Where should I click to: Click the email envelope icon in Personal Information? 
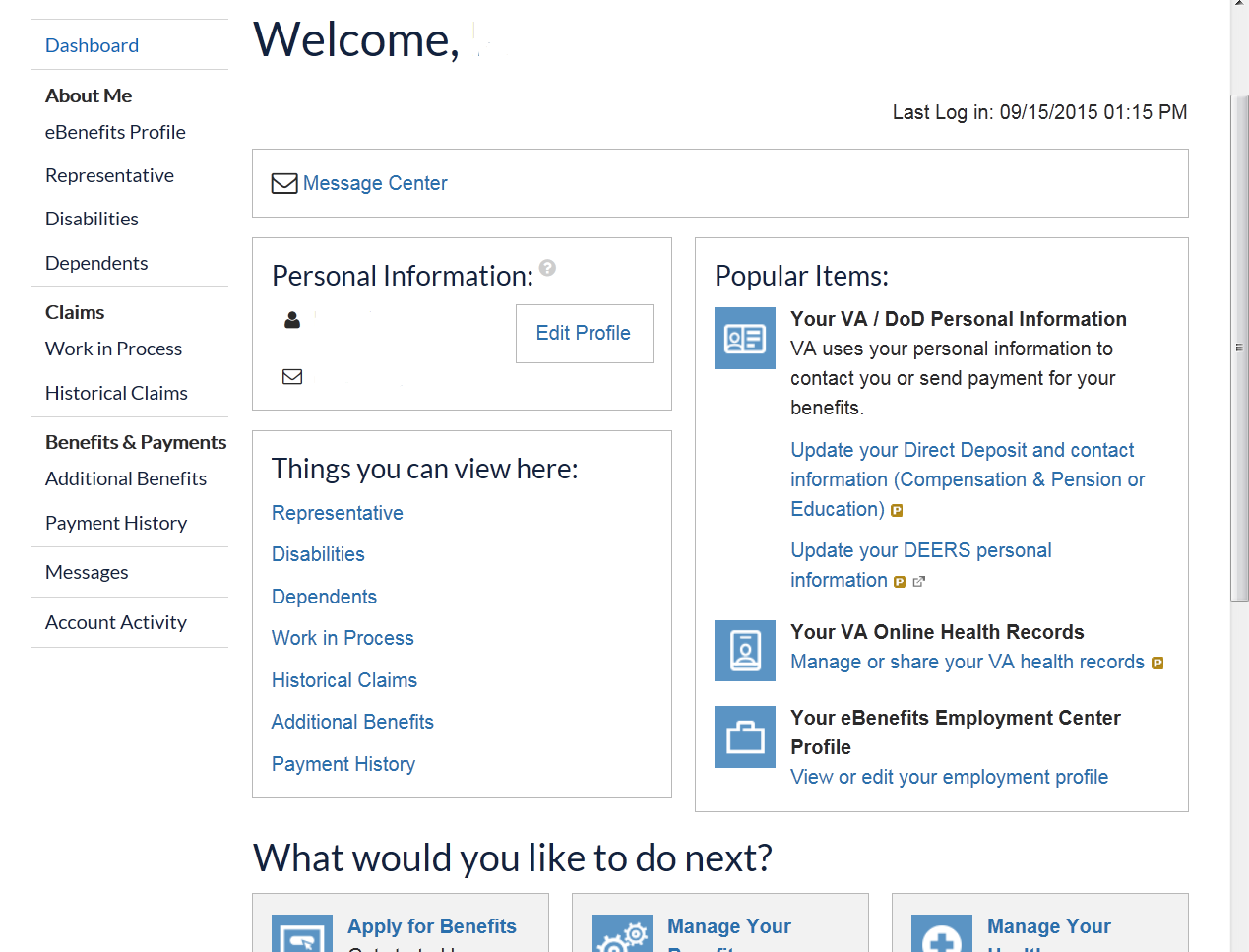[x=292, y=376]
